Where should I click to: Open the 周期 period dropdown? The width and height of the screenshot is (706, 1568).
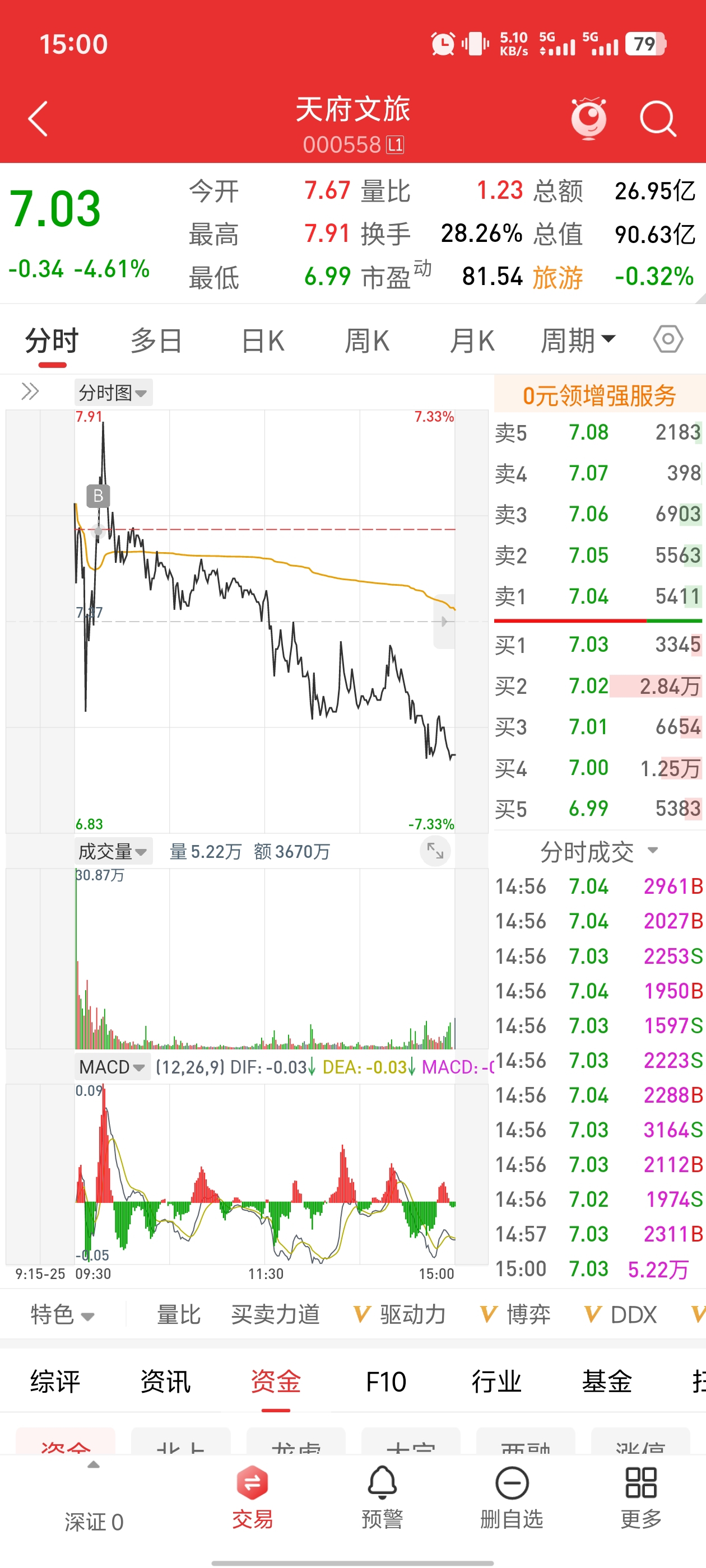[x=578, y=340]
